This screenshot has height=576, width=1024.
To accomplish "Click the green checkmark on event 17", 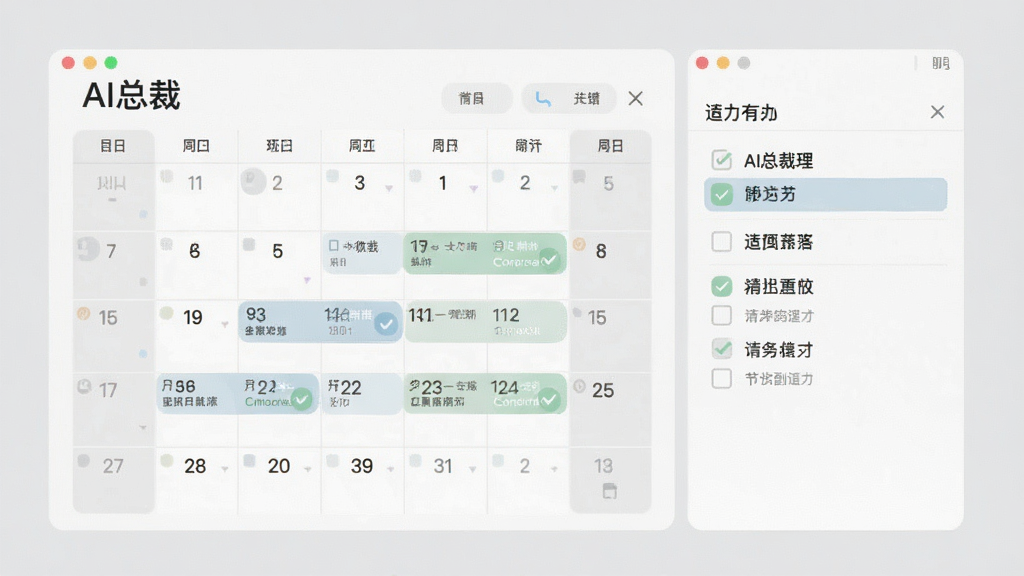I will [551, 260].
